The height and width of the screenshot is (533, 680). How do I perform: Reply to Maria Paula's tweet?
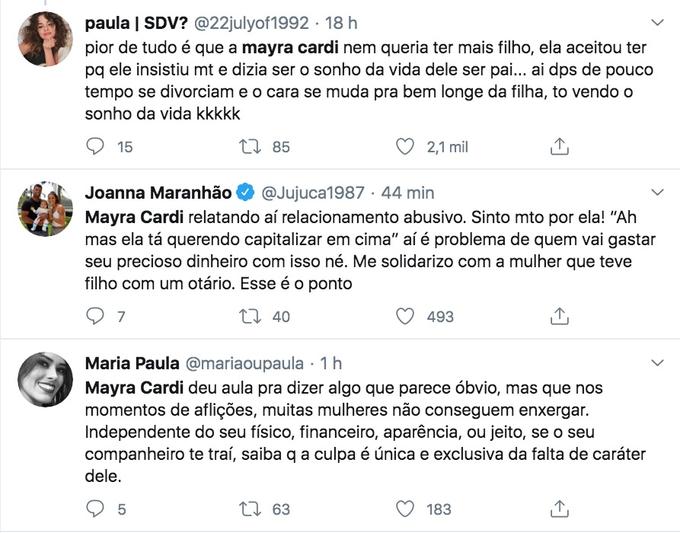pos(96,509)
